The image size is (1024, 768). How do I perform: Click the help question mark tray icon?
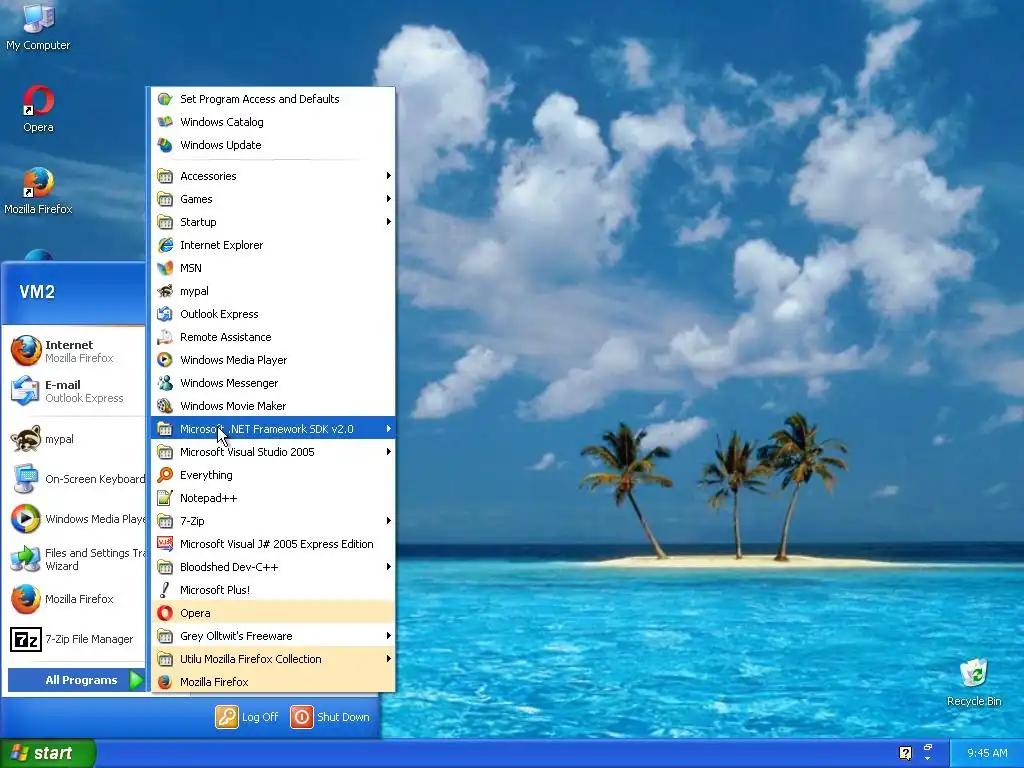click(x=905, y=753)
